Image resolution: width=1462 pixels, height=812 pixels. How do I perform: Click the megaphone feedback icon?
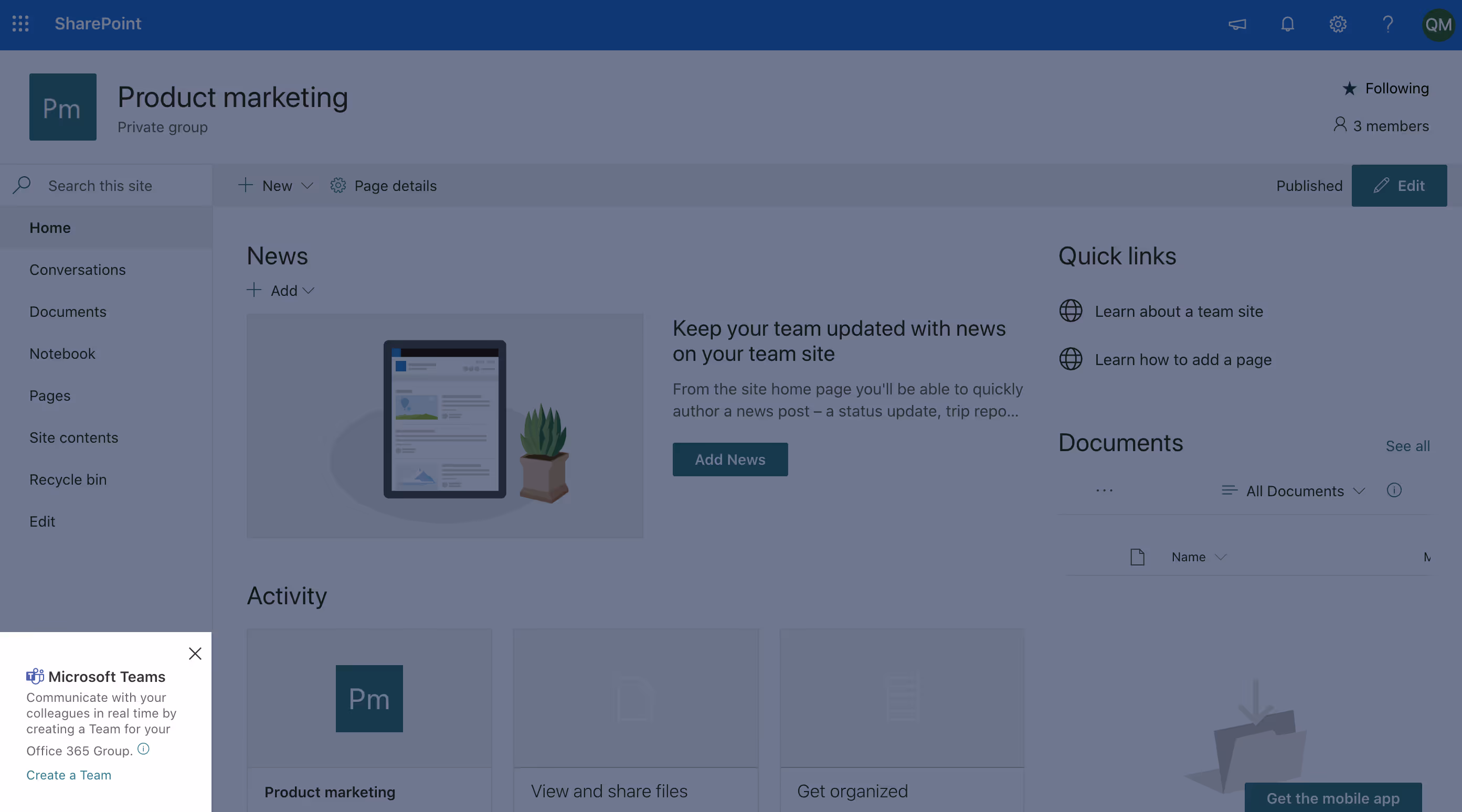(x=1237, y=25)
